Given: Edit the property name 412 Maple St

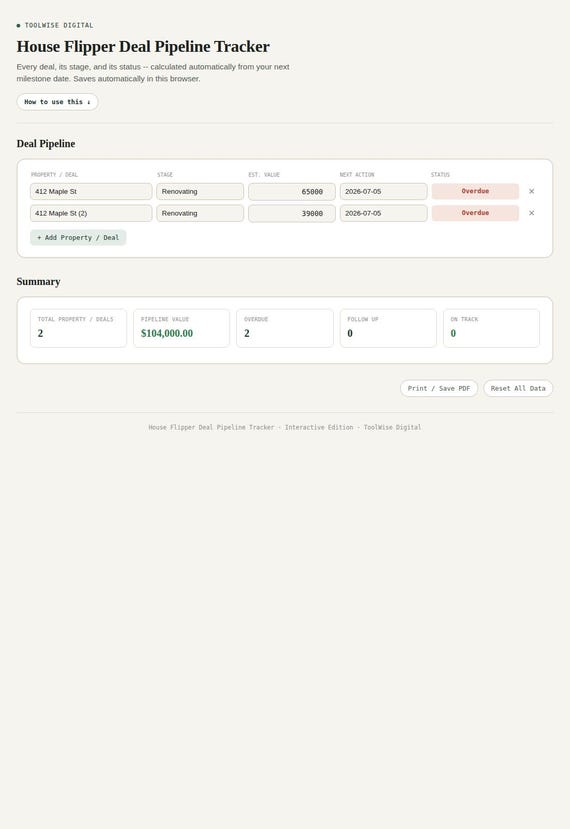Looking at the screenshot, I should [91, 191].
